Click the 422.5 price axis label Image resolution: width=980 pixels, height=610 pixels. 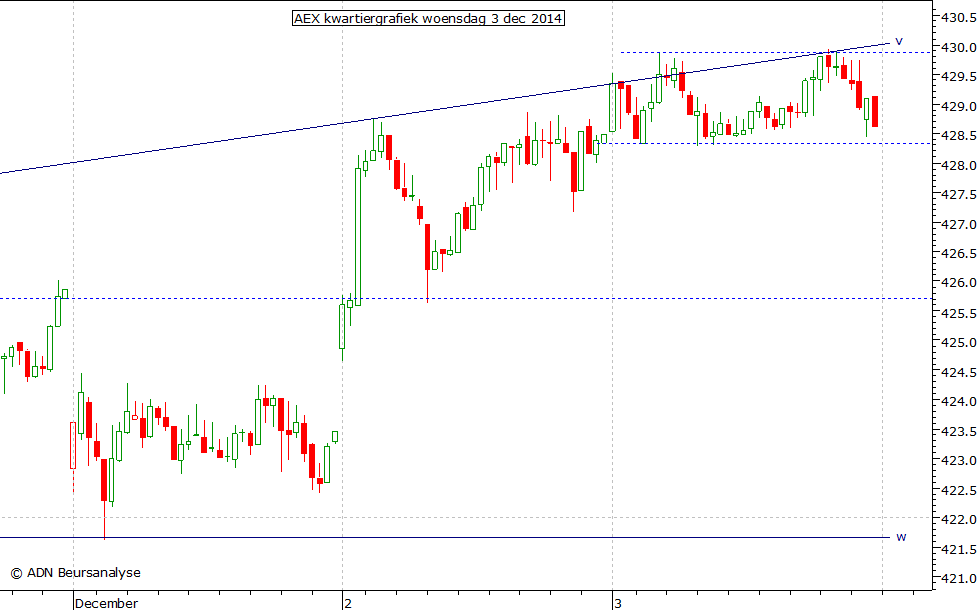(959, 491)
